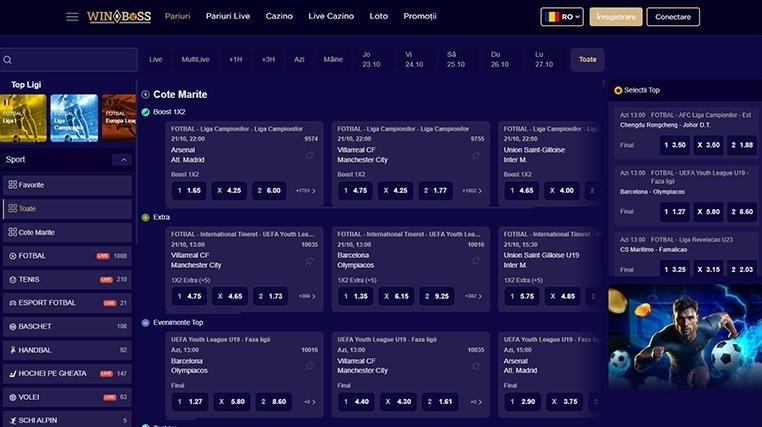Open Live Cazino menu
762x427 pixels.
(x=331, y=16)
